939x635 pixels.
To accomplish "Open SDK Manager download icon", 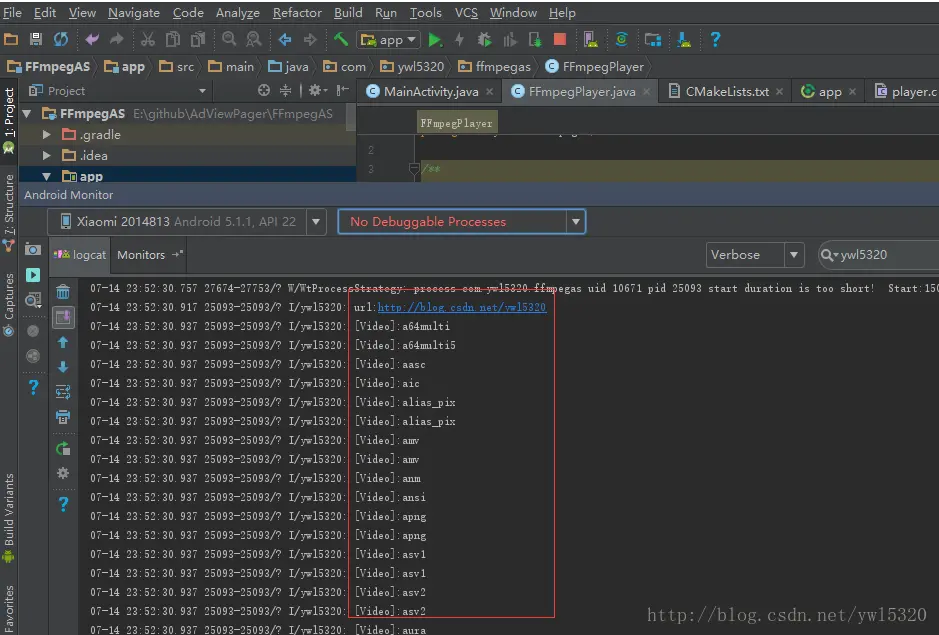I will pos(683,40).
